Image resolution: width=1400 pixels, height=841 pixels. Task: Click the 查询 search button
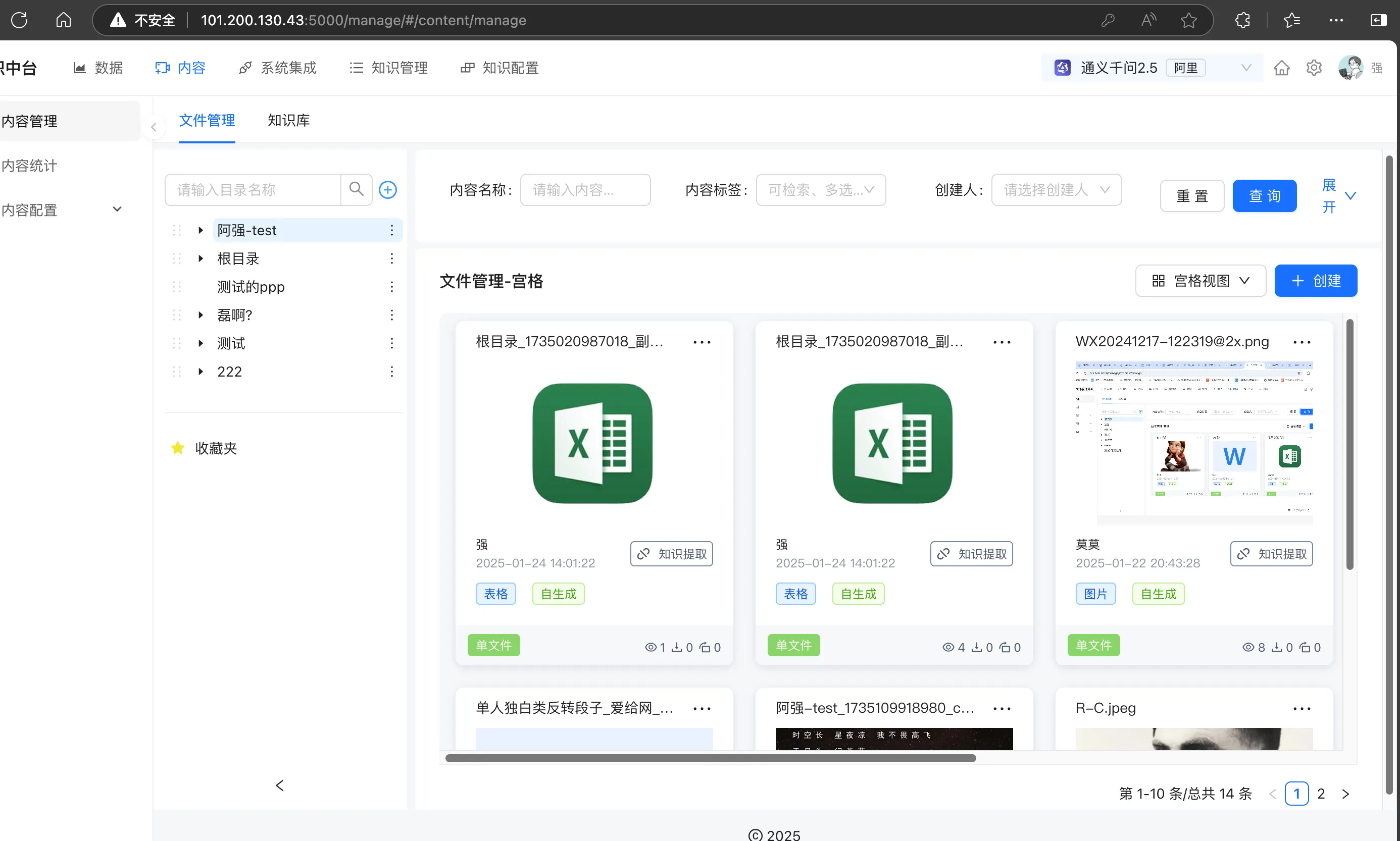coord(1265,196)
